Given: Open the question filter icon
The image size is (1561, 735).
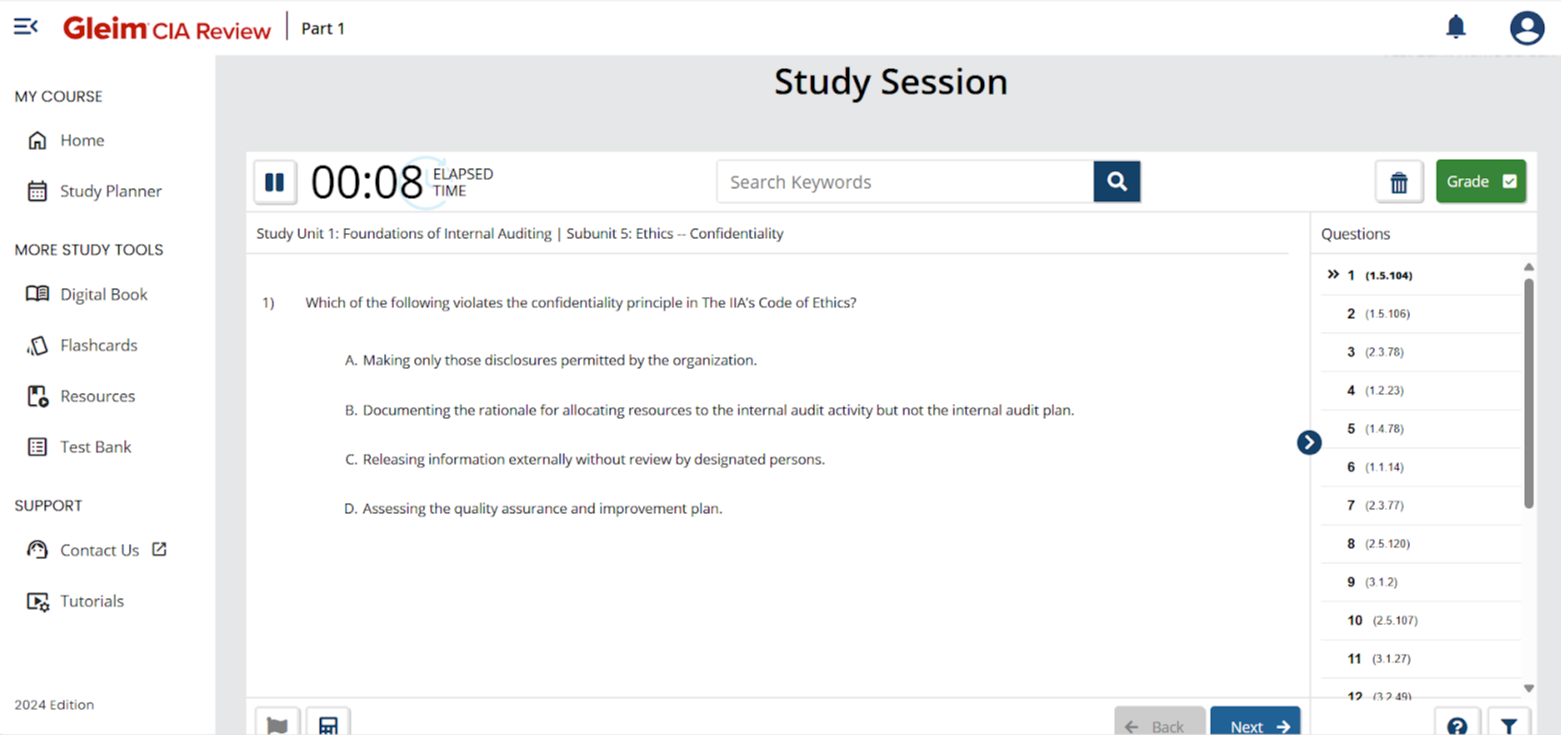Looking at the screenshot, I should [1510, 722].
